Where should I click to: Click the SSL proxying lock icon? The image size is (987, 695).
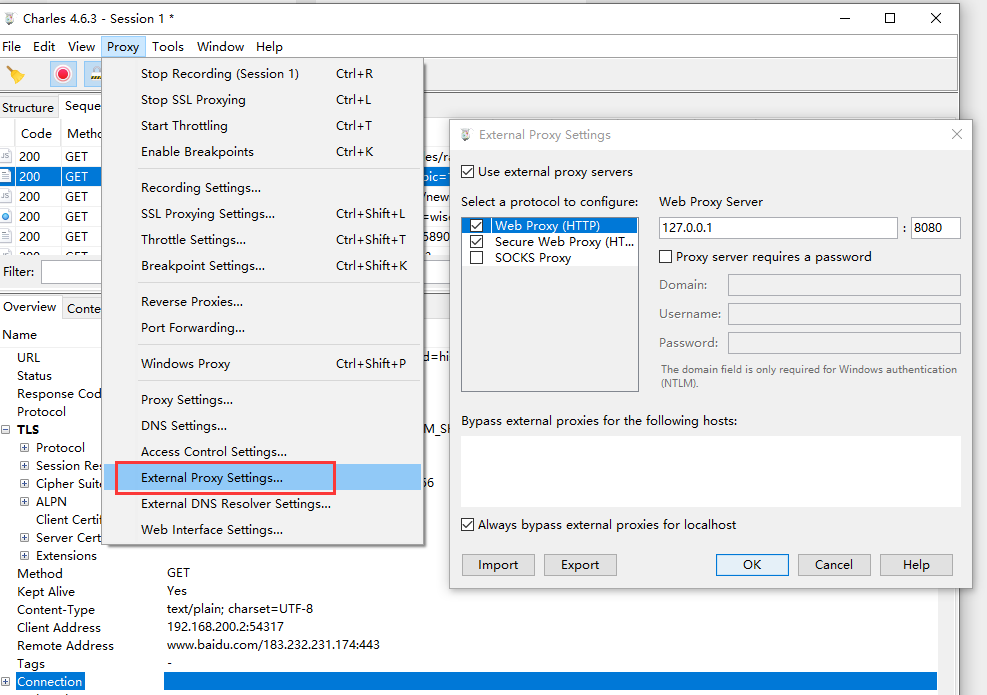[x=94, y=74]
